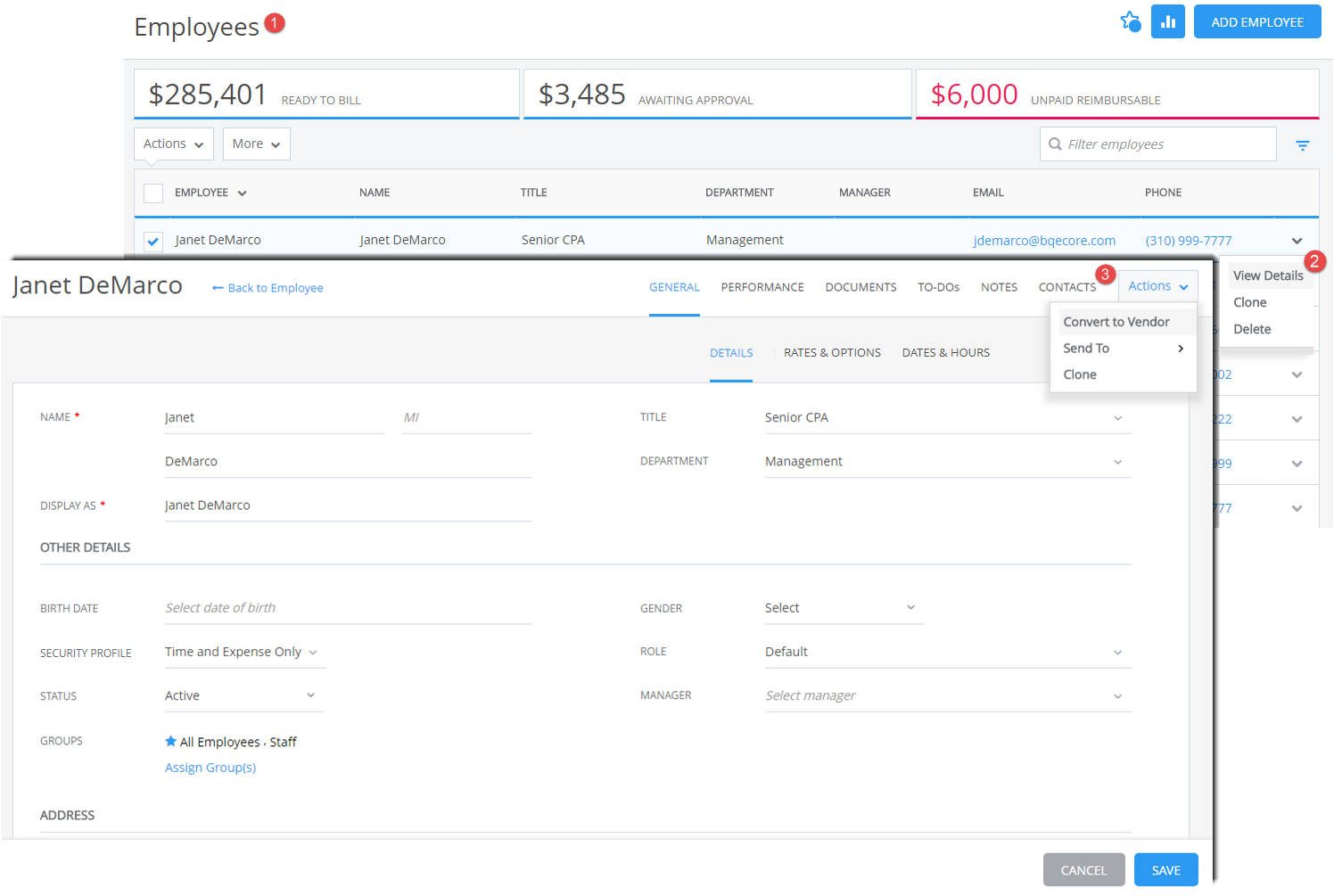Click the EMAIL column header
1334x896 pixels.
click(x=988, y=193)
